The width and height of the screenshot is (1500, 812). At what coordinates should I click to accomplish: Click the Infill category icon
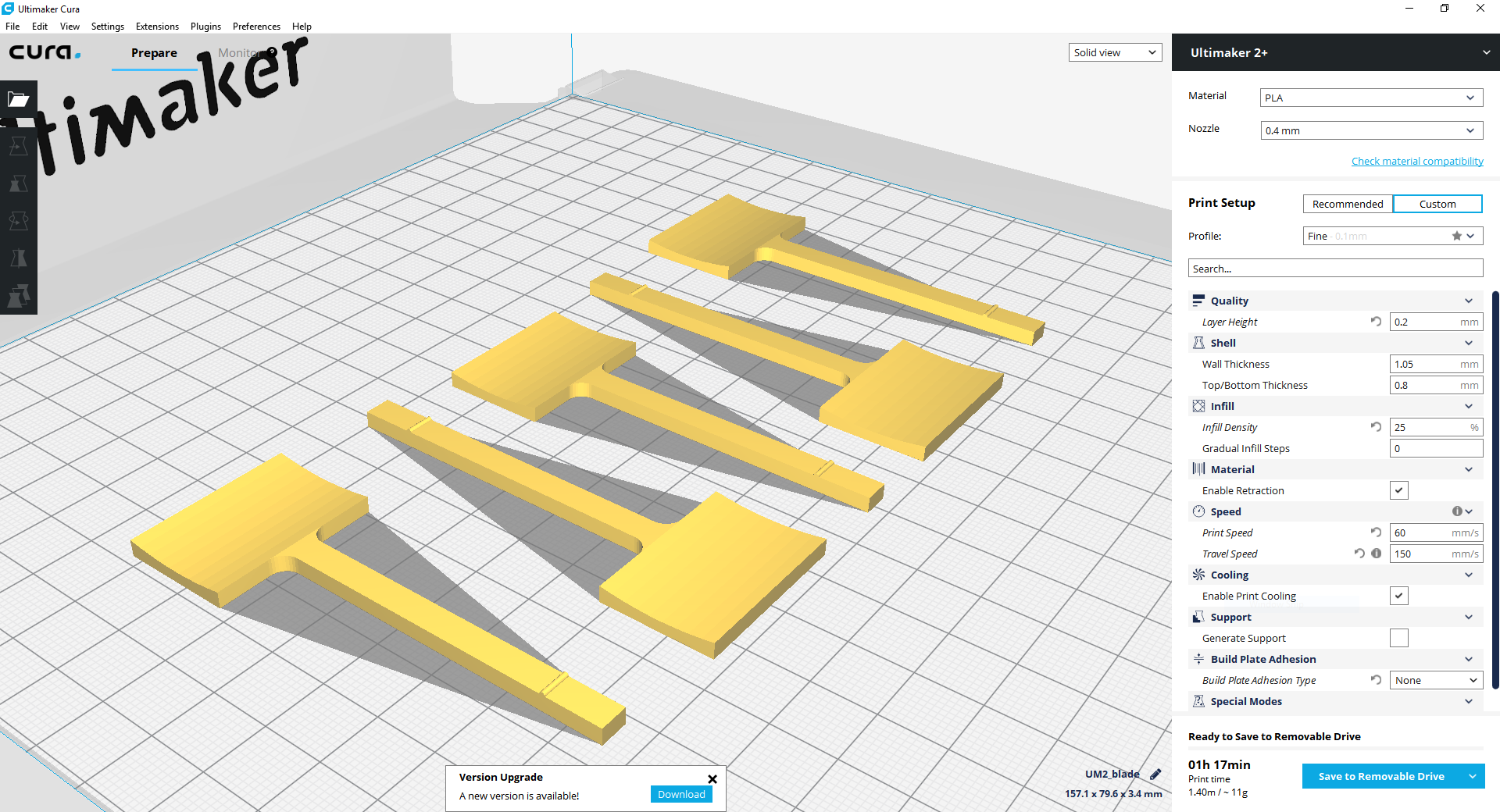1198,406
